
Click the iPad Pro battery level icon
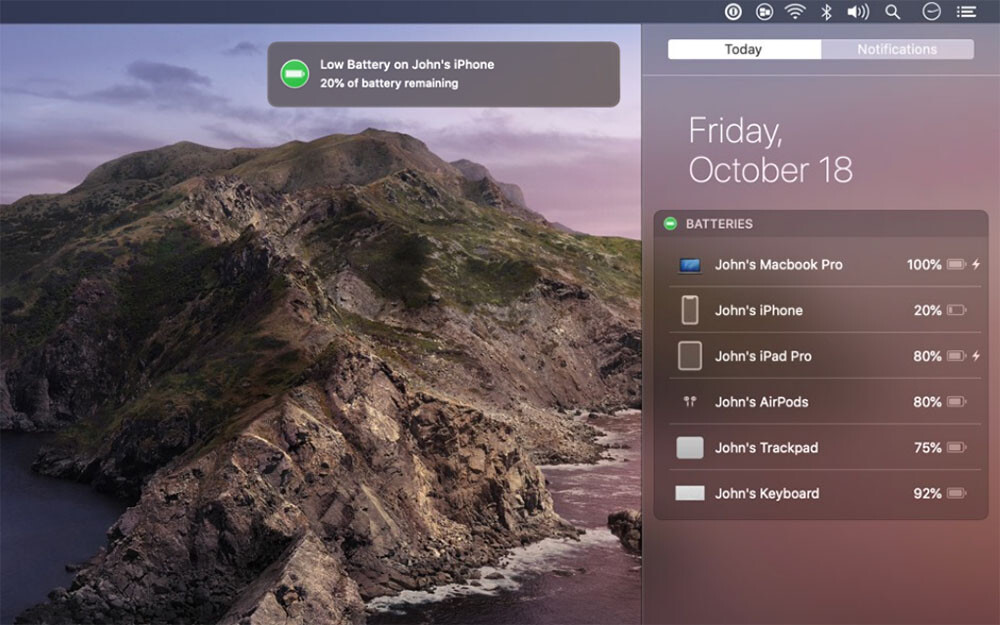pyautogui.click(x=956, y=356)
